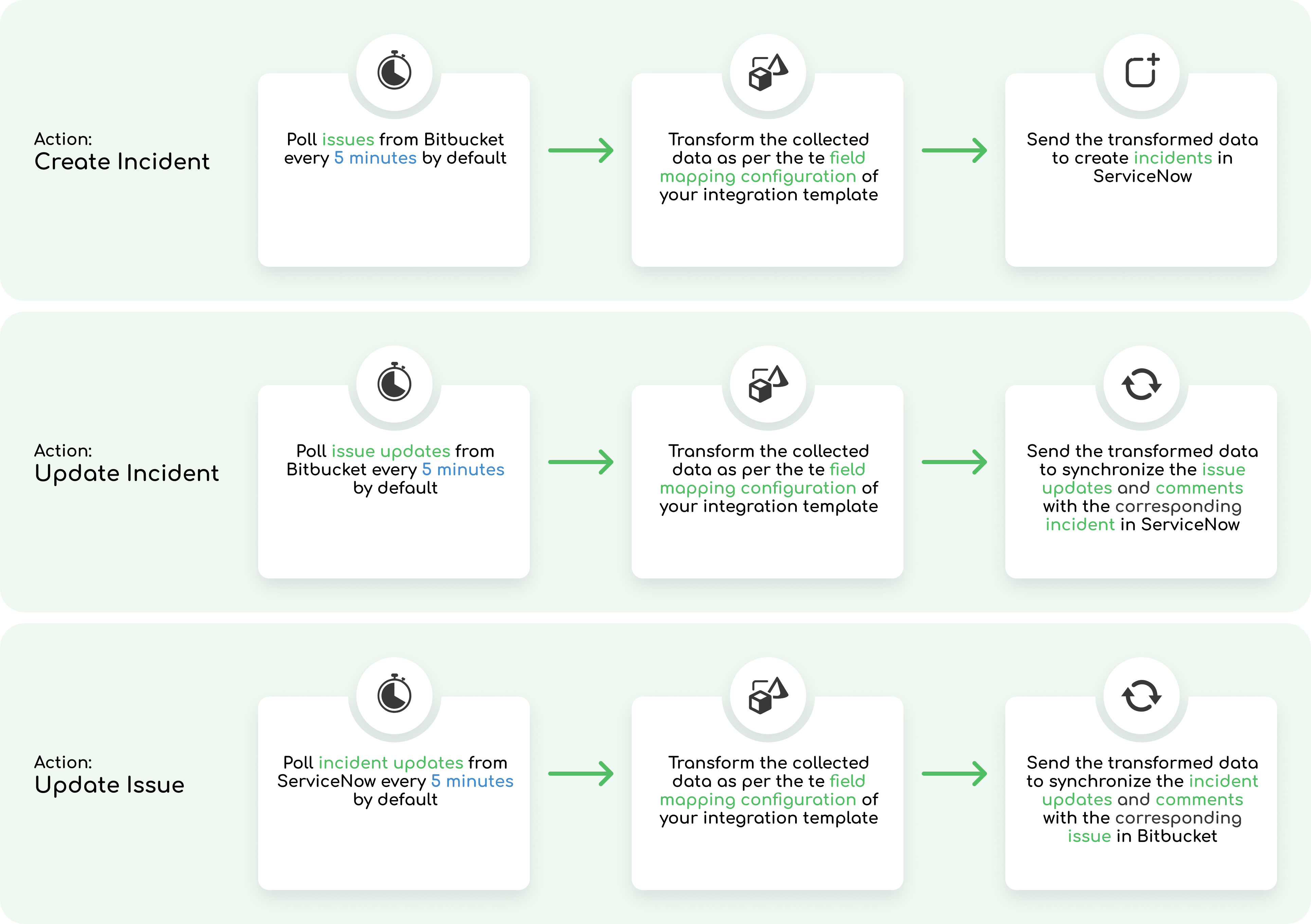Screen dimensions: 1311x924
Task: Select the create-new plus icon above ServiceNow incidents card
Action: click(x=1142, y=71)
